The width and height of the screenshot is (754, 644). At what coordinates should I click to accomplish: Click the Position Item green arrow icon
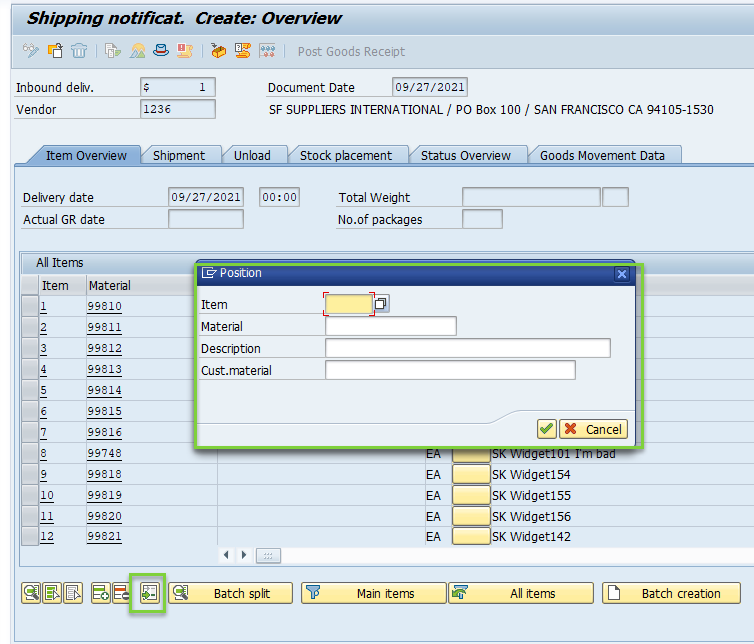149,593
